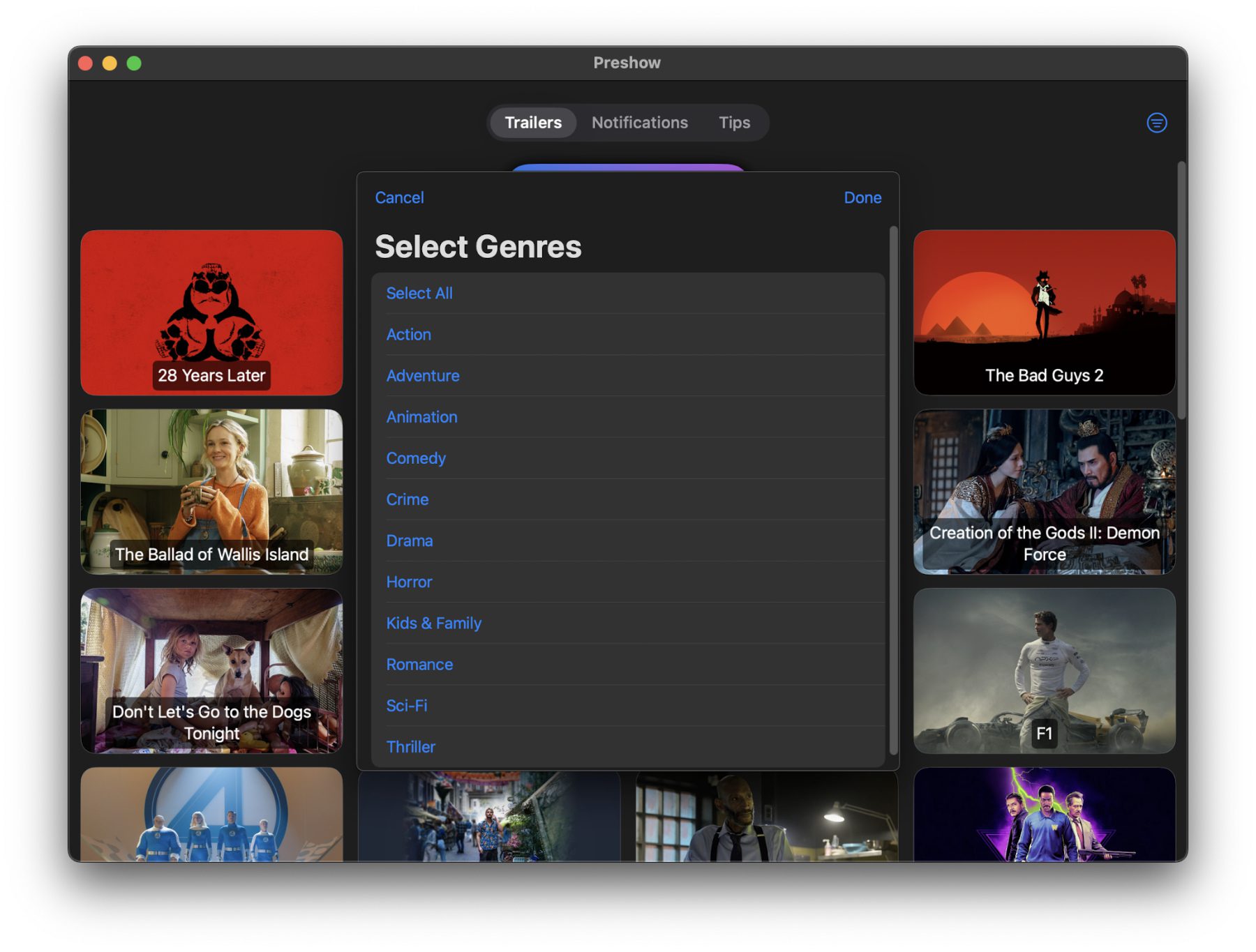Click the filter icon in top right
1256x952 pixels.
(1156, 123)
